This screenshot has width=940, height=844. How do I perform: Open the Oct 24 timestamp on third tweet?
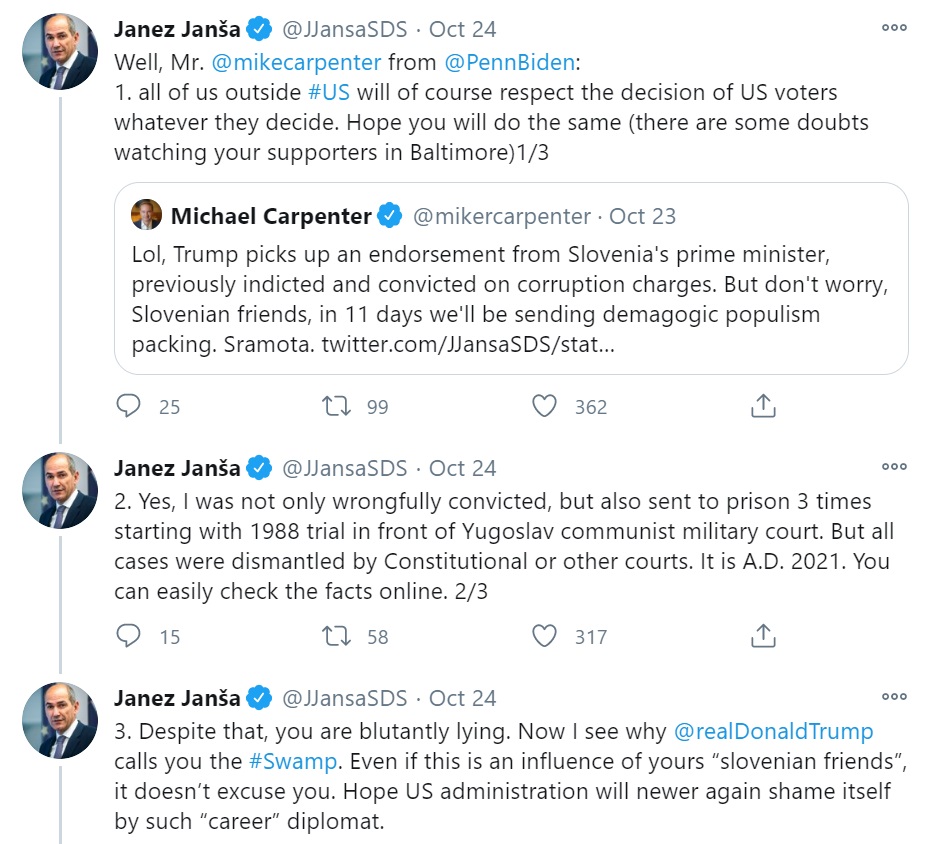click(x=463, y=698)
